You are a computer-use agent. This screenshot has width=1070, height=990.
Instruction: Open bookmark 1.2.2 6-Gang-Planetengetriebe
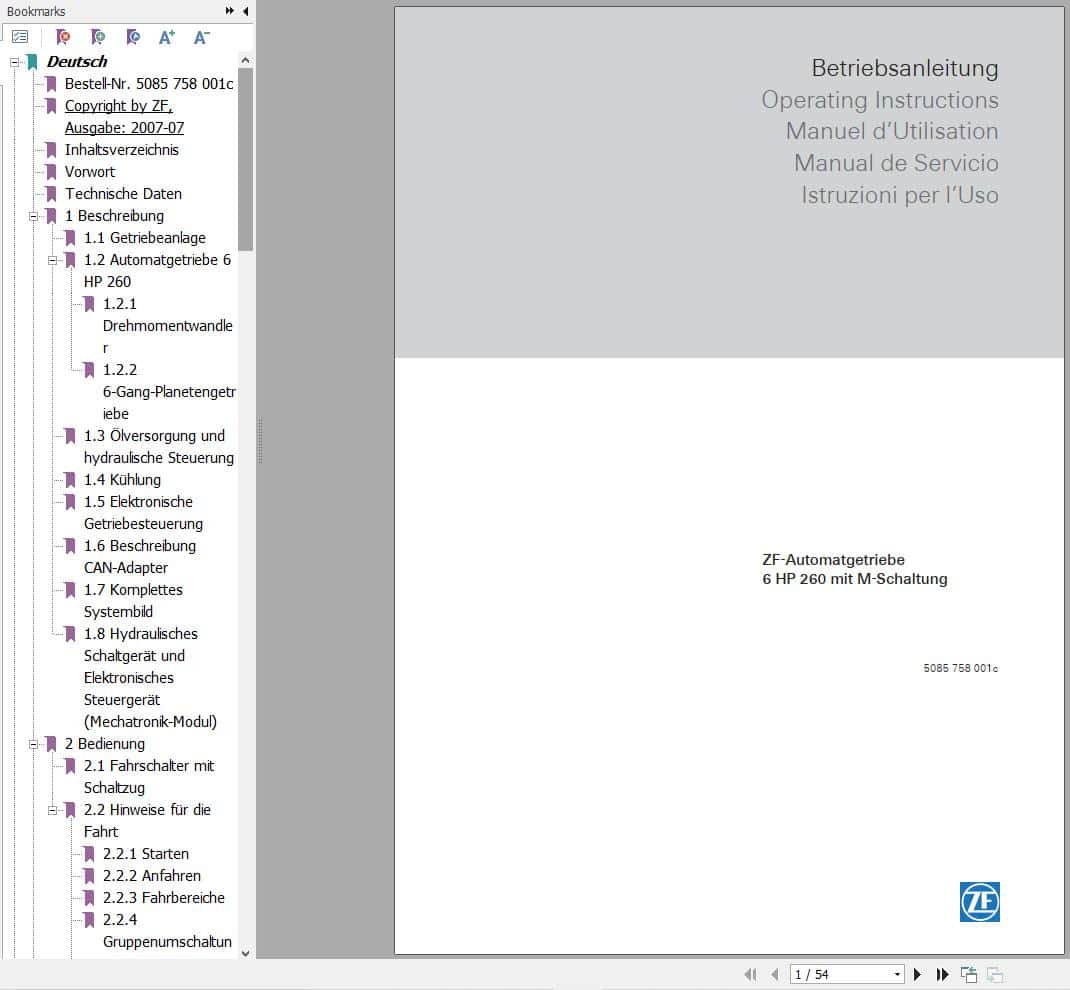pos(169,392)
